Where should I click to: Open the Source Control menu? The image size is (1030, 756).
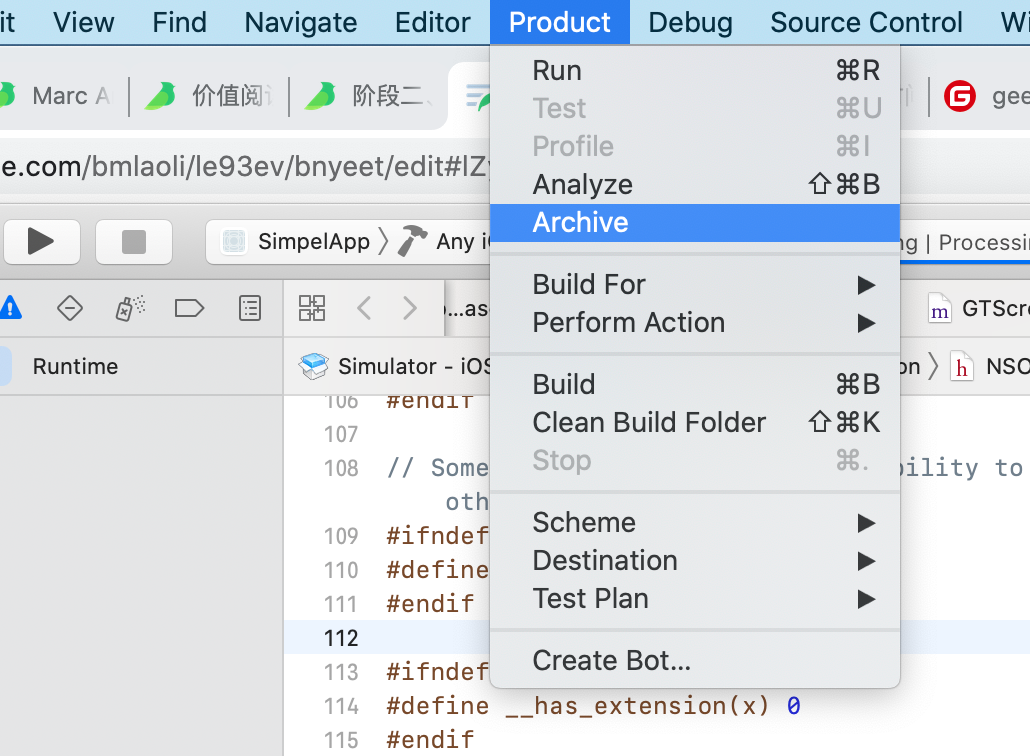coord(866,22)
